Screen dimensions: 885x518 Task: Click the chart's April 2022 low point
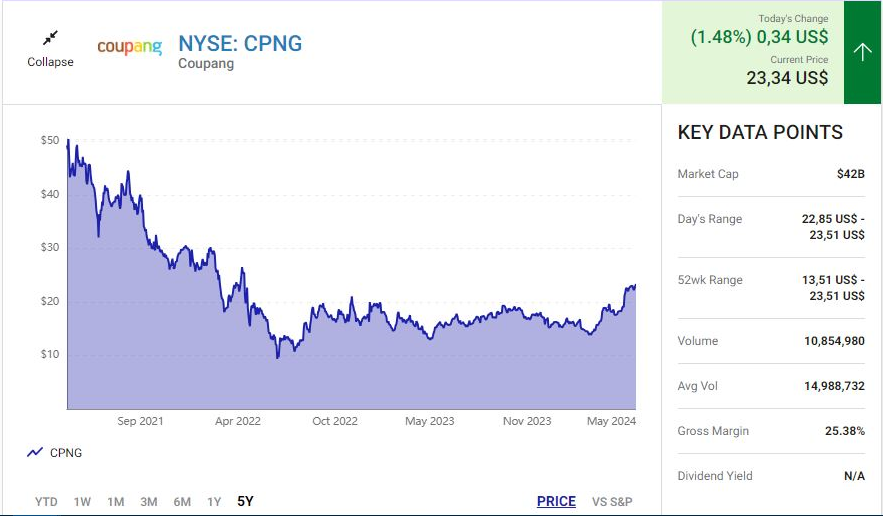[278, 356]
